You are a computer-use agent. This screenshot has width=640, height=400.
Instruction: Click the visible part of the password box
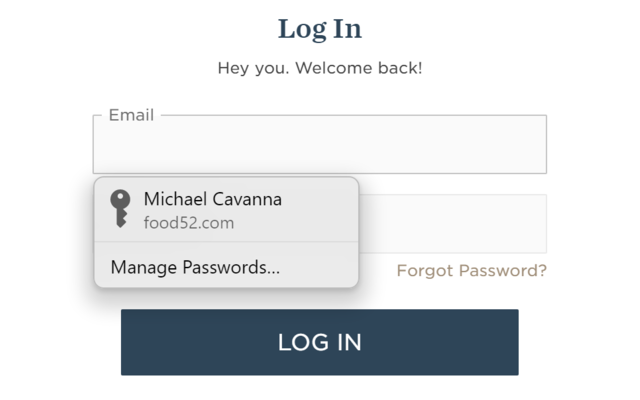pos(453,224)
